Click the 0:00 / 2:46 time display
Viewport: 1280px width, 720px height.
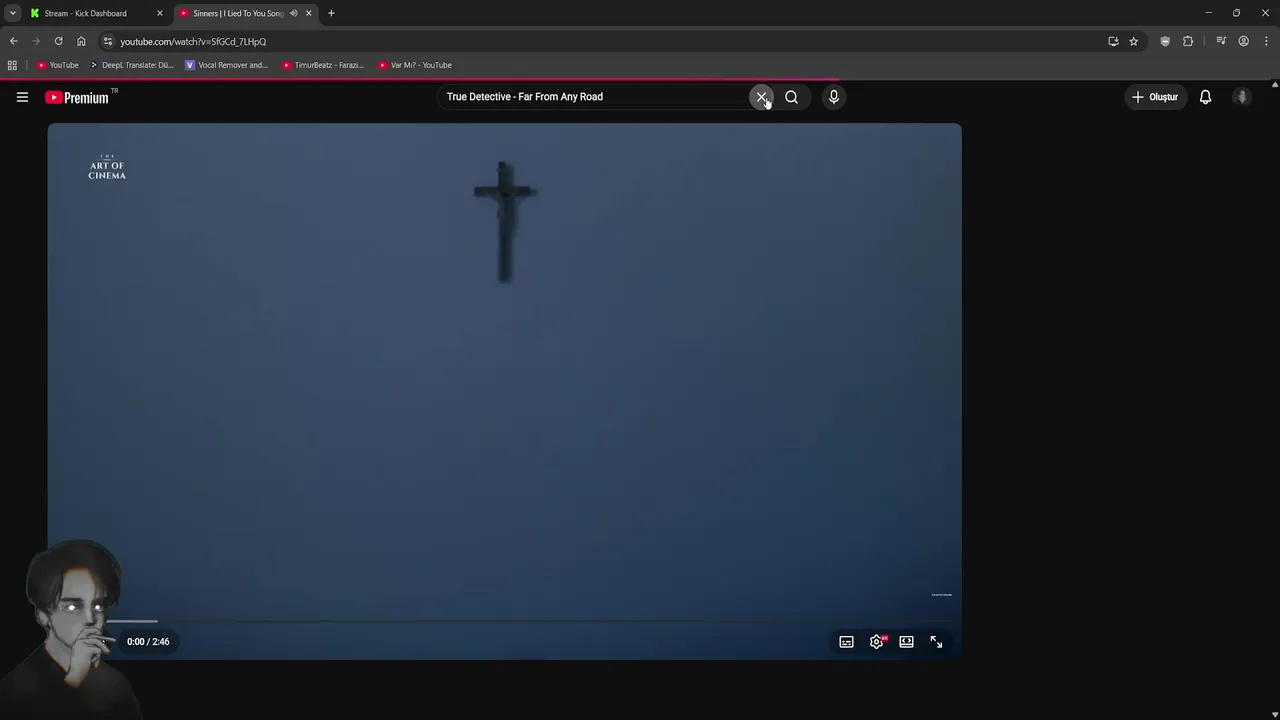pos(148,642)
